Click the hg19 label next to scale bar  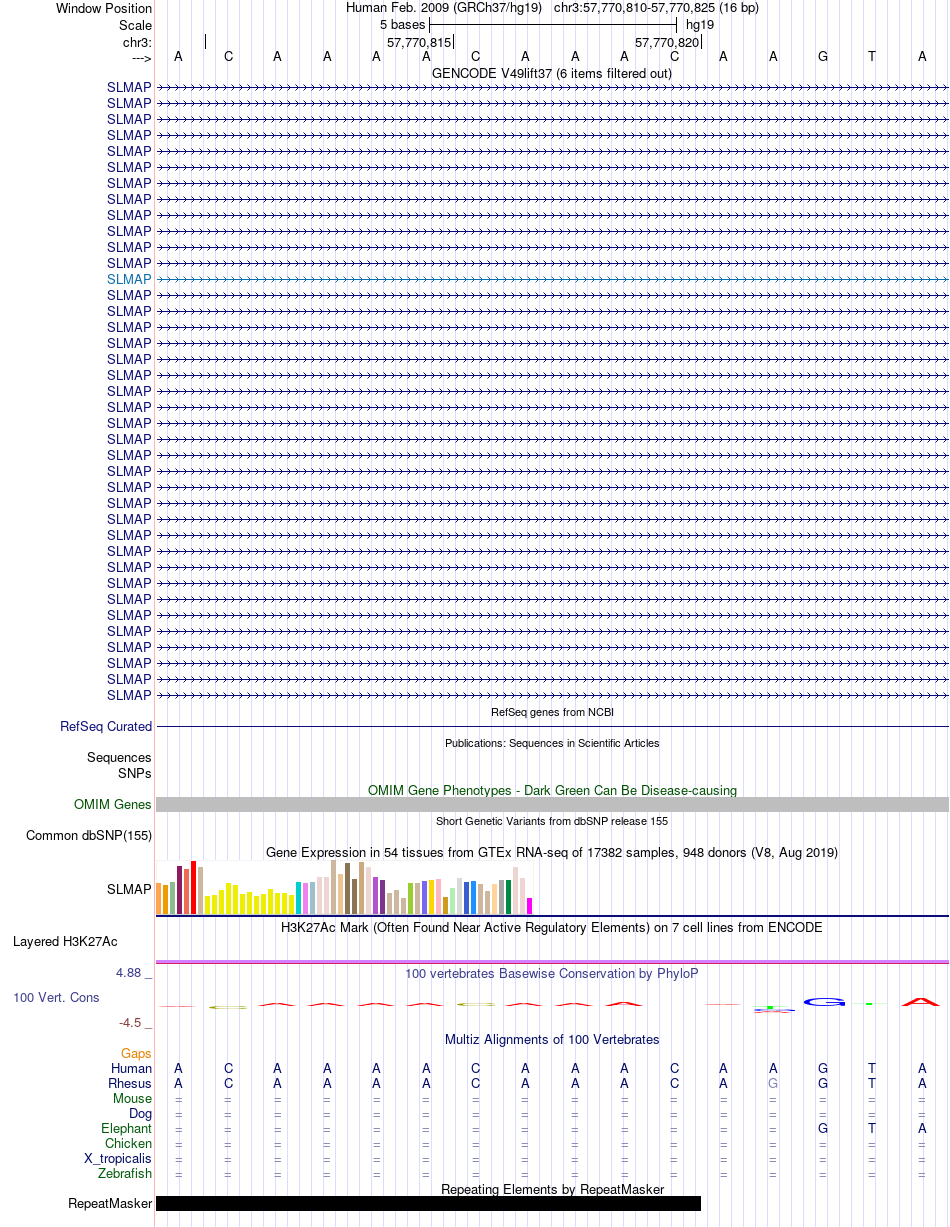pos(700,25)
